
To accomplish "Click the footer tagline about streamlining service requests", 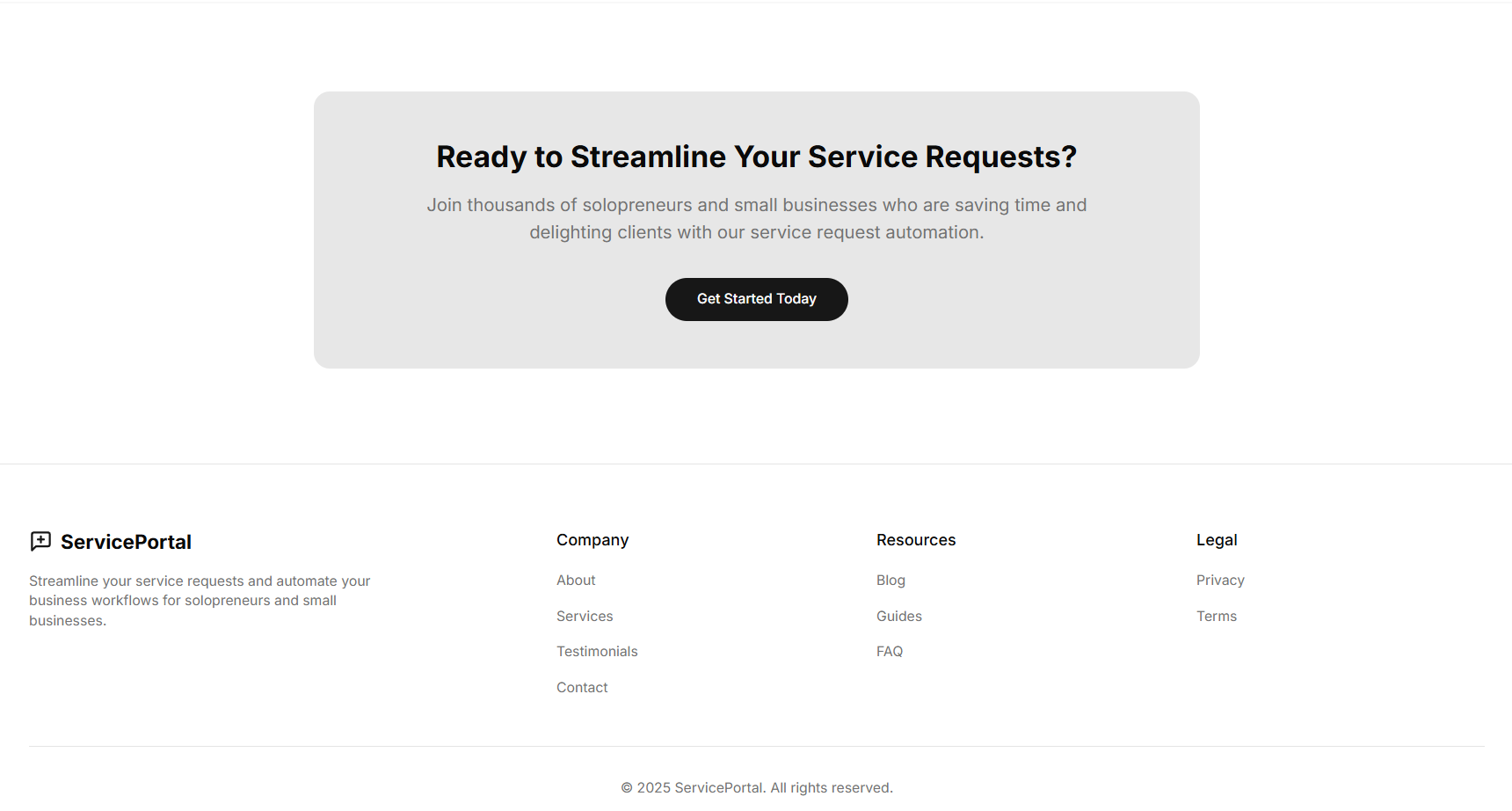I will [x=200, y=600].
